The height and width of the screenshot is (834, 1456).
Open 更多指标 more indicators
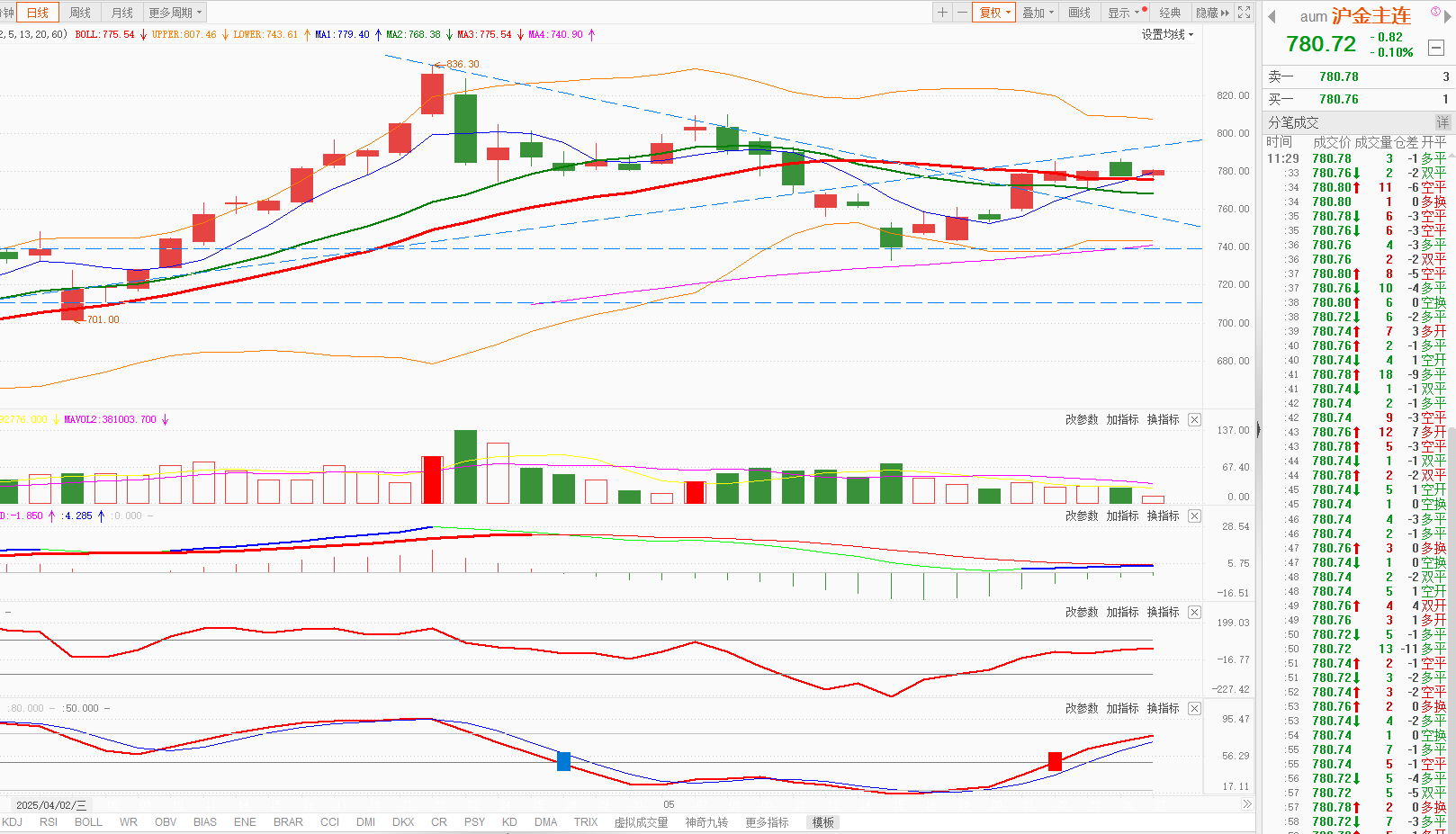[767, 822]
